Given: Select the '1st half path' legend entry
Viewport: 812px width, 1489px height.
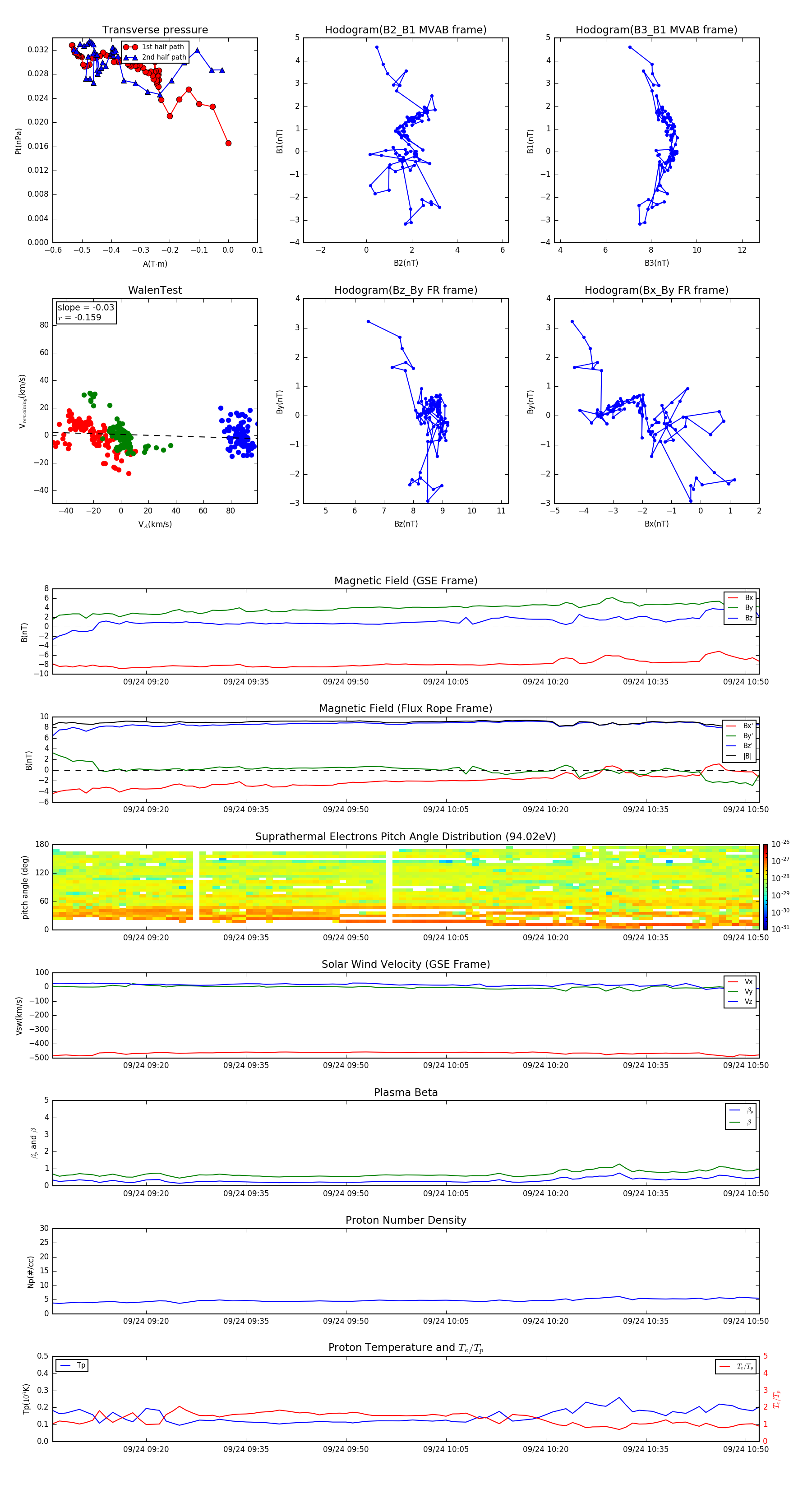Looking at the screenshot, I should [x=154, y=47].
